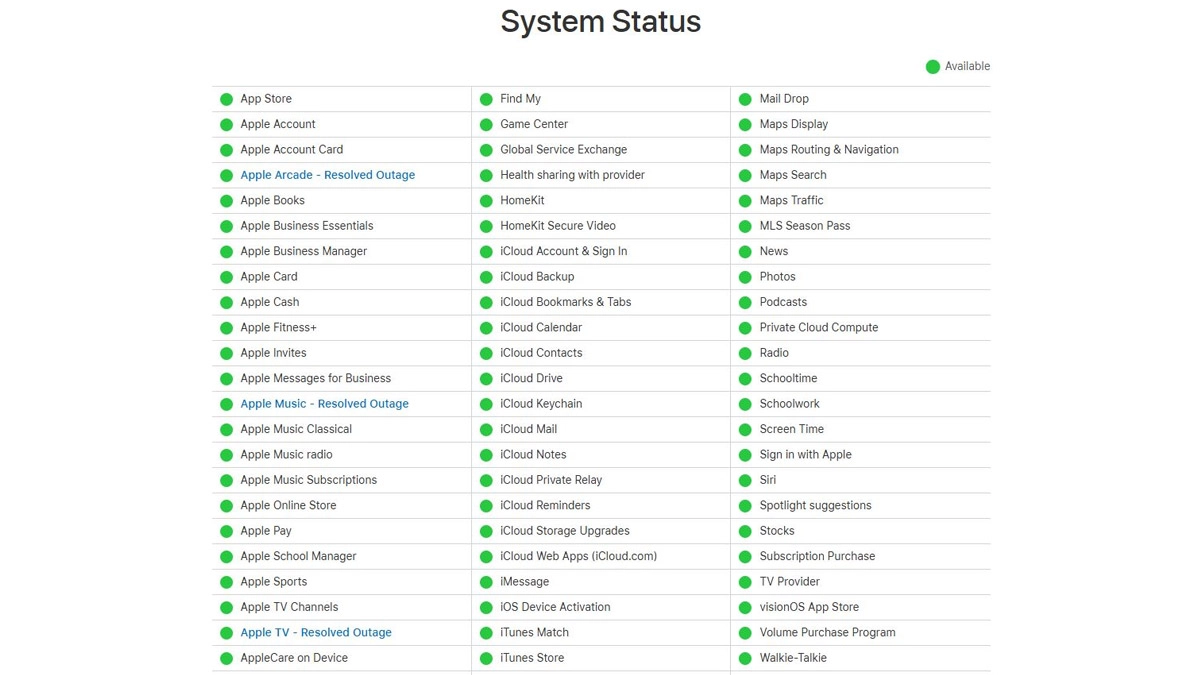Click the green dot next to Photos
Viewport: 1200px width, 675px height.
[745, 277]
